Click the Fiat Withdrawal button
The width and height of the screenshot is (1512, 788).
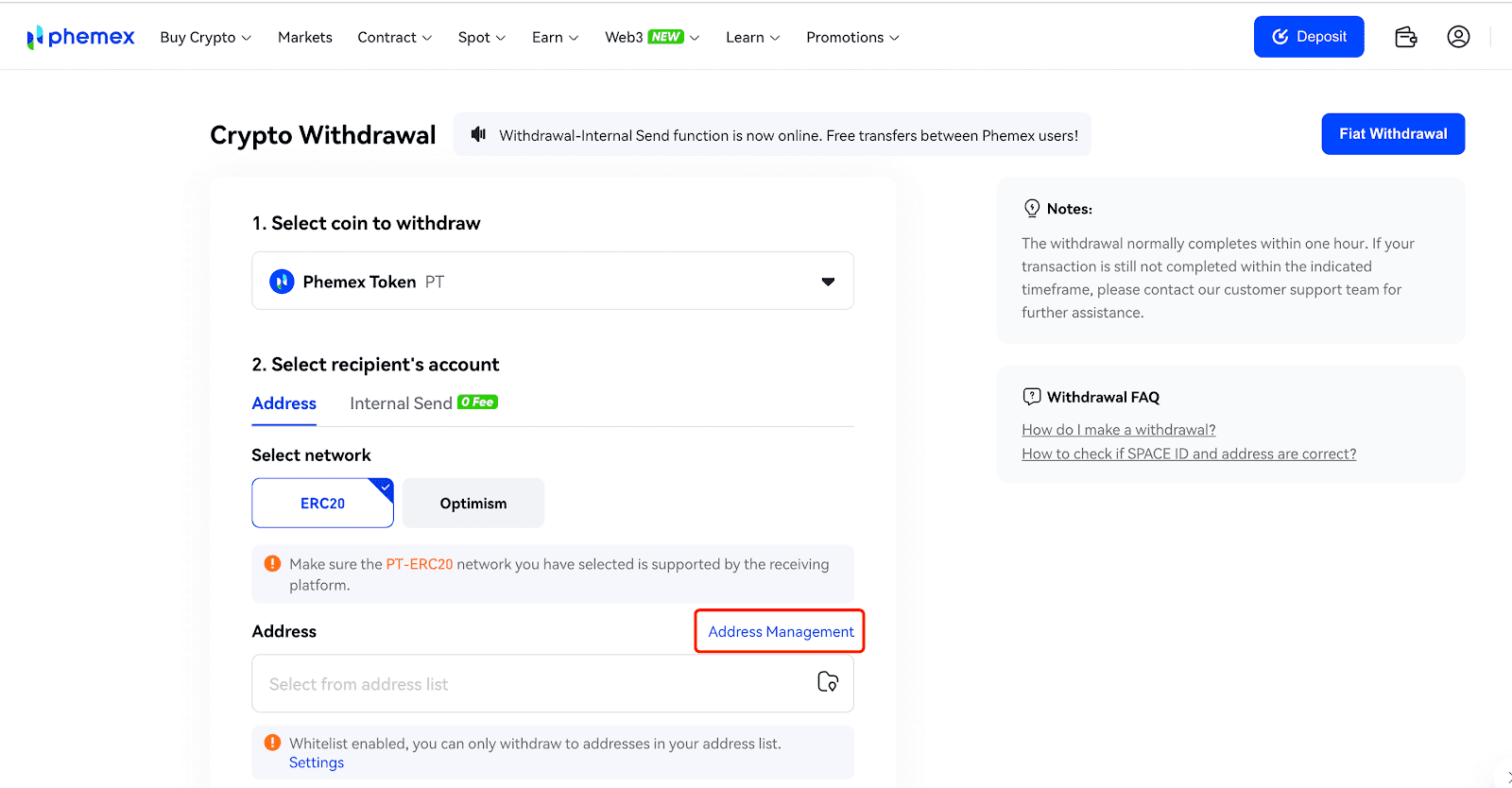(1393, 134)
